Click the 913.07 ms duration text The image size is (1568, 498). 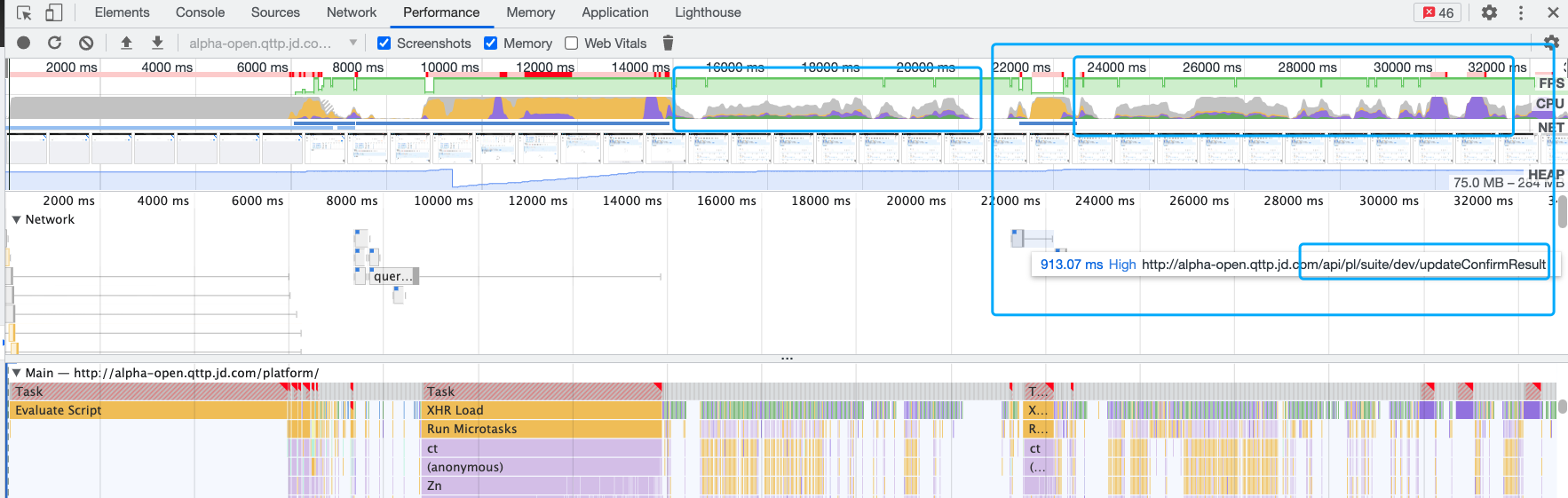[x=1072, y=265]
